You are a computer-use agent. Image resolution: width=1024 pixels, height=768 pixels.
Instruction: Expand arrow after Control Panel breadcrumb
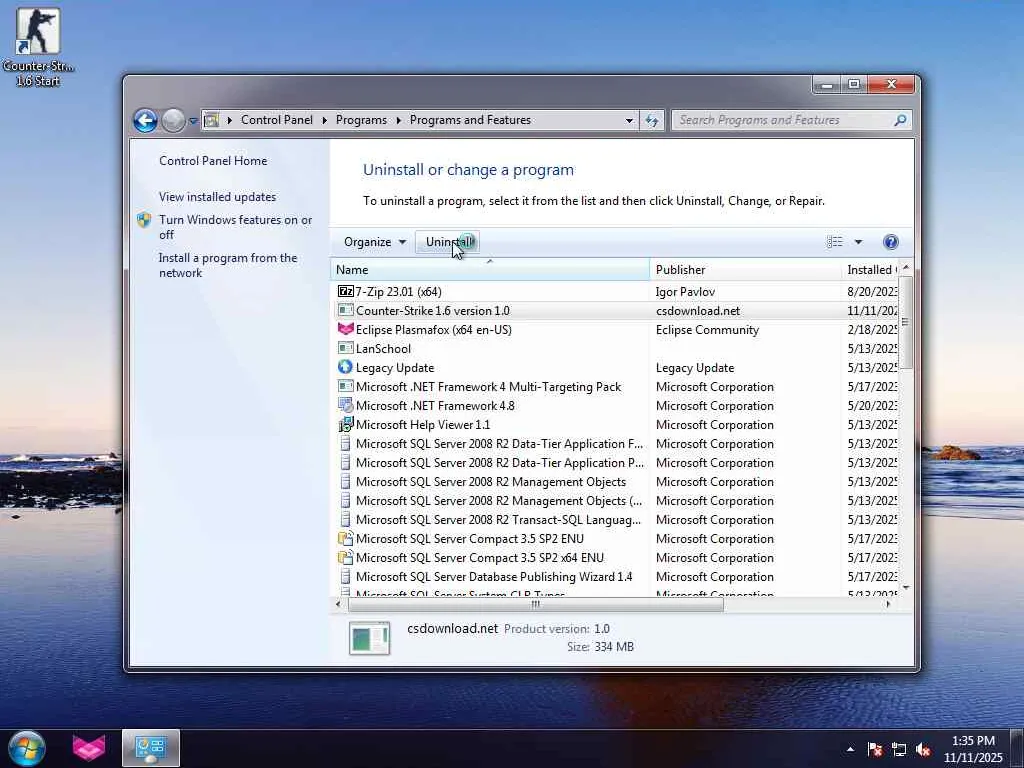pyautogui.click(x=325, y=120)
